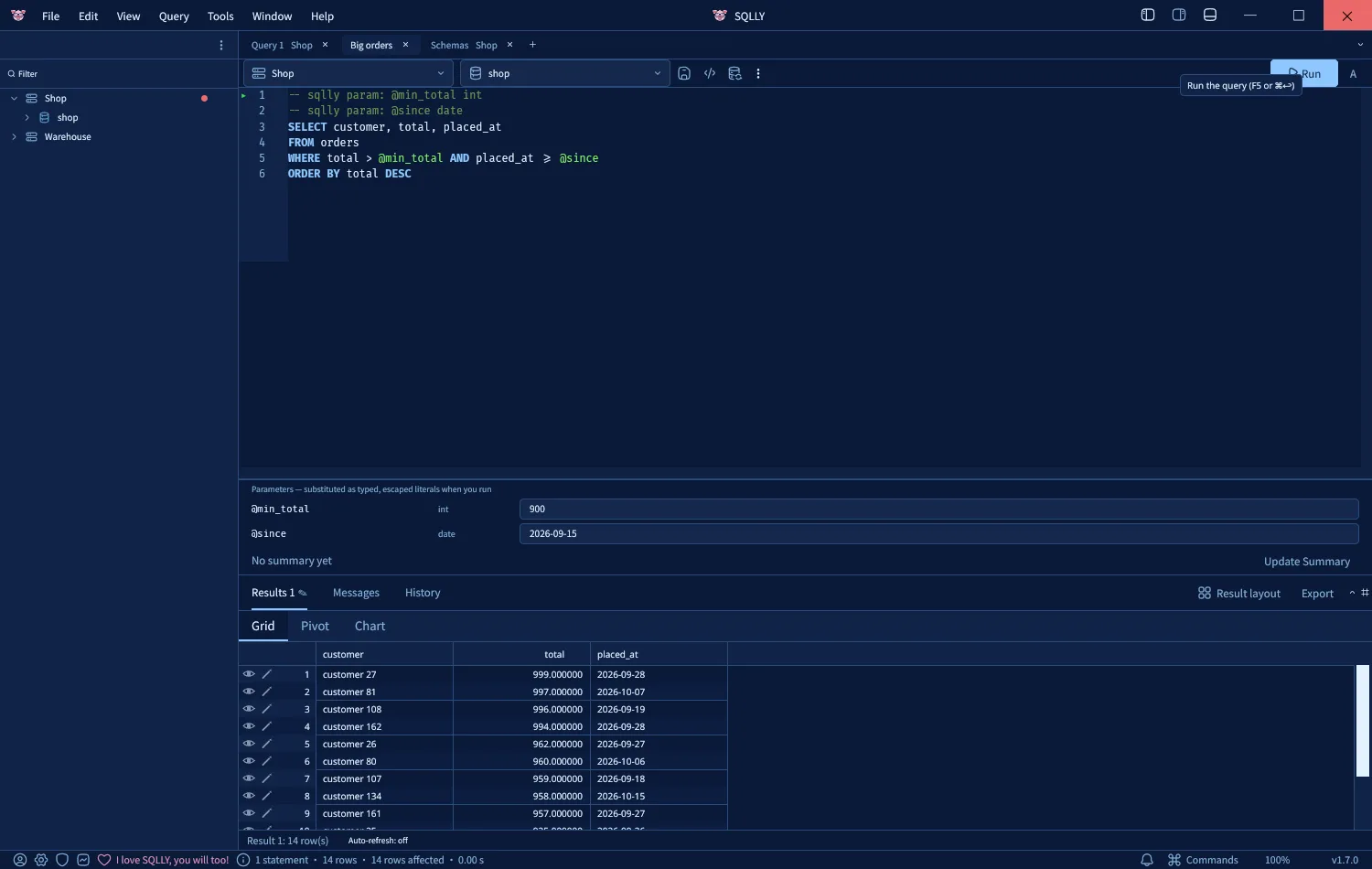The height and width of the screenshot is (869, 1372).
Task: Open the editor toolbar's three-dot menu
Action: (x=758, y=73)
